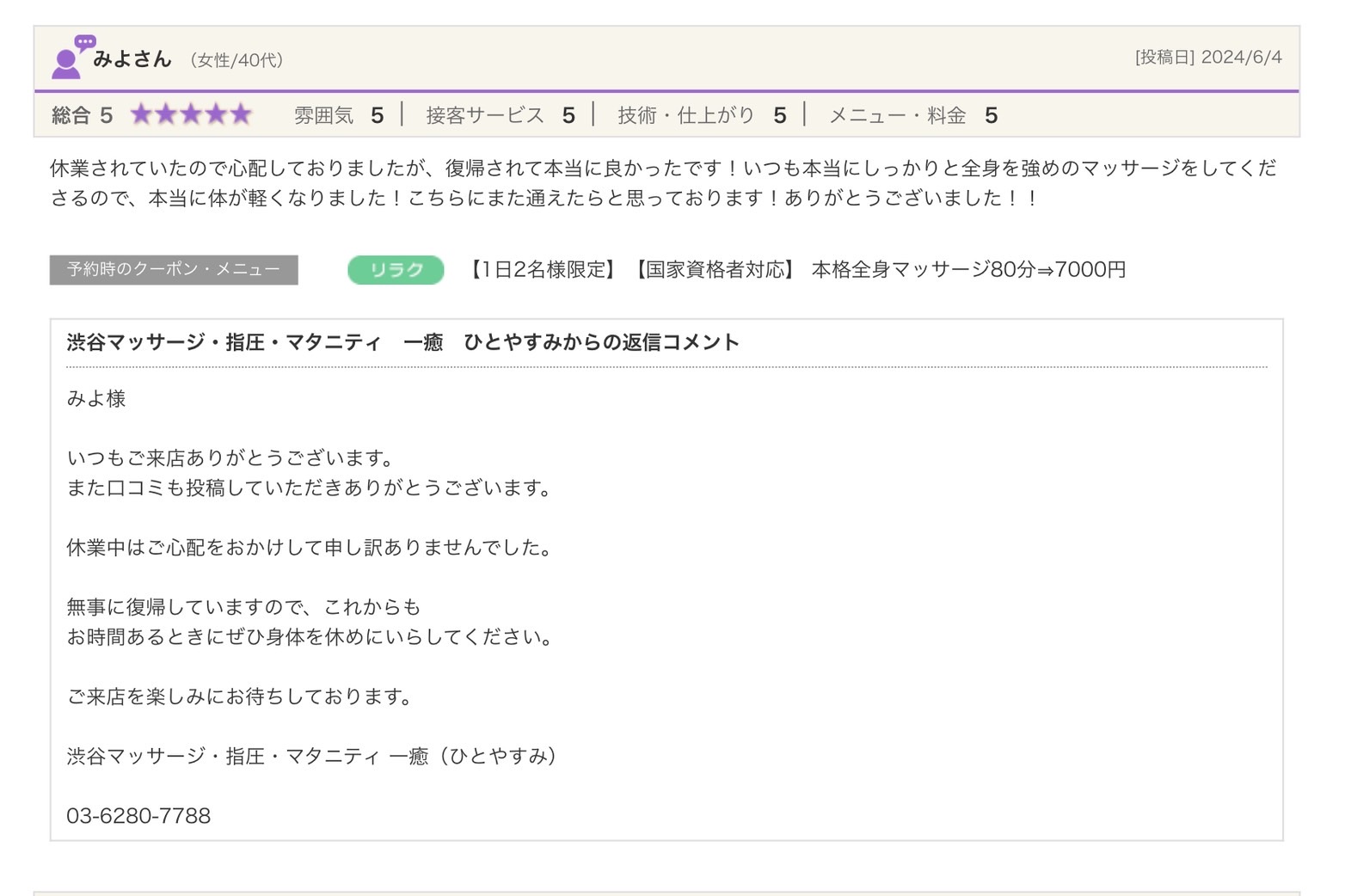
Task: Click the posting date [投稿日] 2024/6/4
Action: coord(1208,57)
